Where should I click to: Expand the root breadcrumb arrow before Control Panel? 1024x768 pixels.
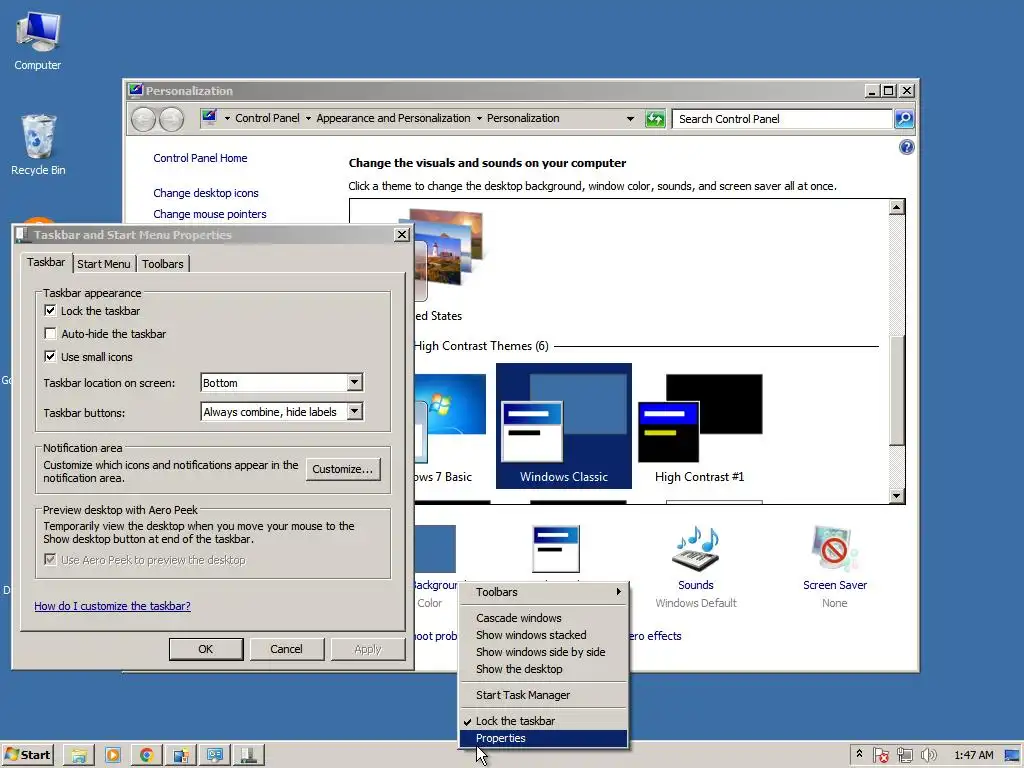[227, 119]
